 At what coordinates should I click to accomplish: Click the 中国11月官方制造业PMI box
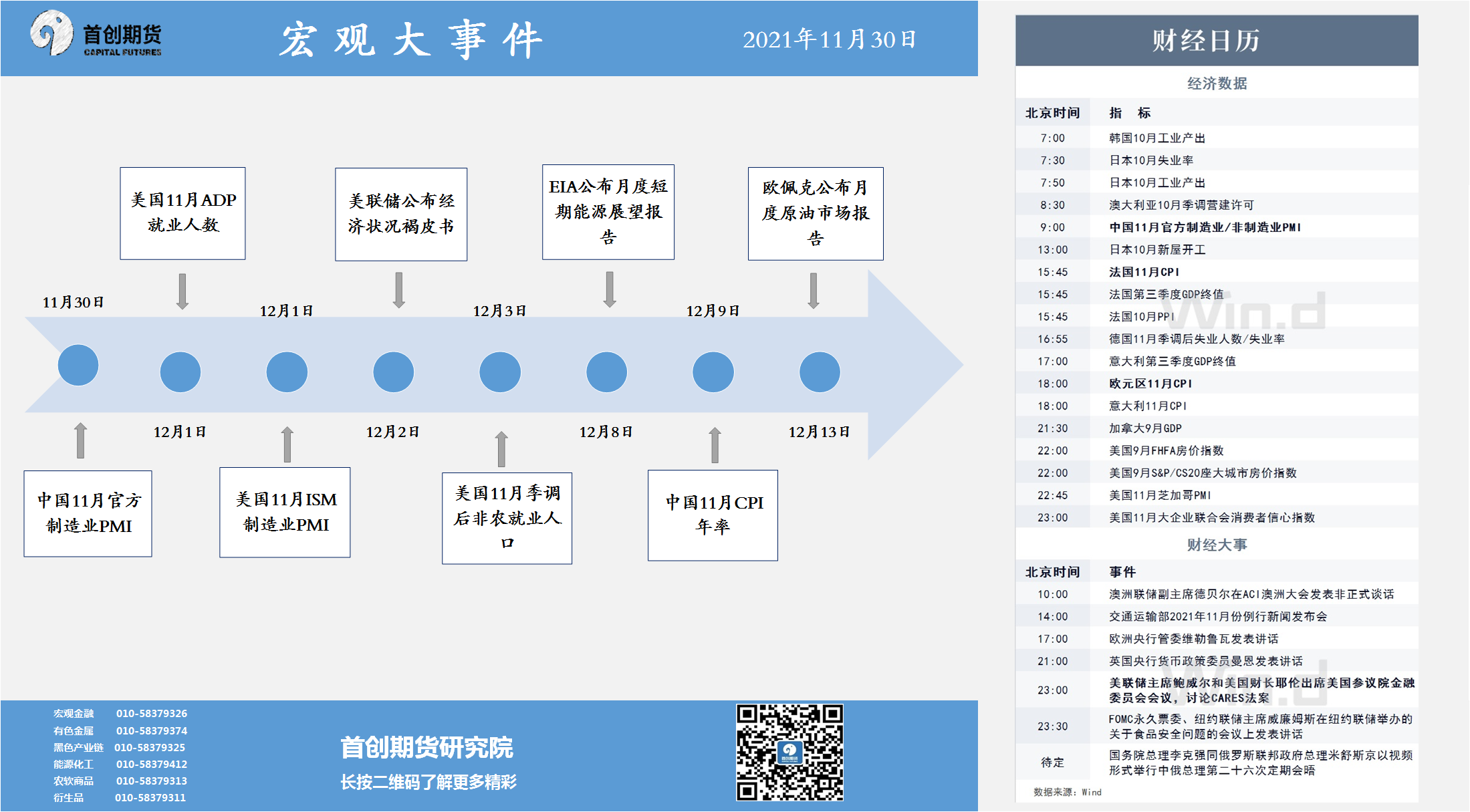point(88,513)
